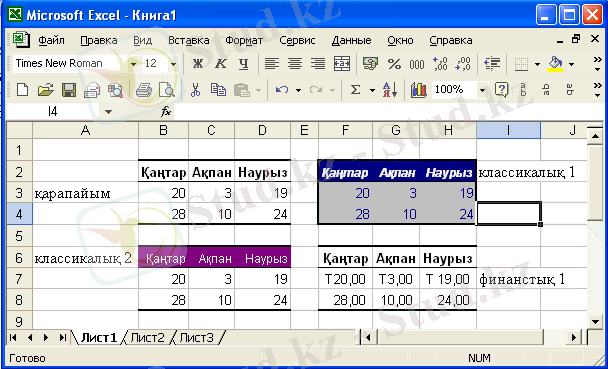Click the Save floppy disk icon
This screenshot has width=608, height=369.
pos(69,90)
